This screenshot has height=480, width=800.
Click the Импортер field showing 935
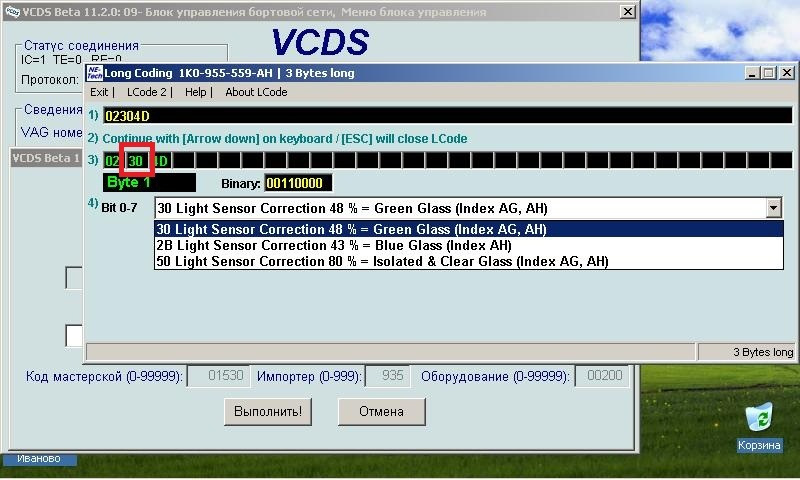point(388,376)
